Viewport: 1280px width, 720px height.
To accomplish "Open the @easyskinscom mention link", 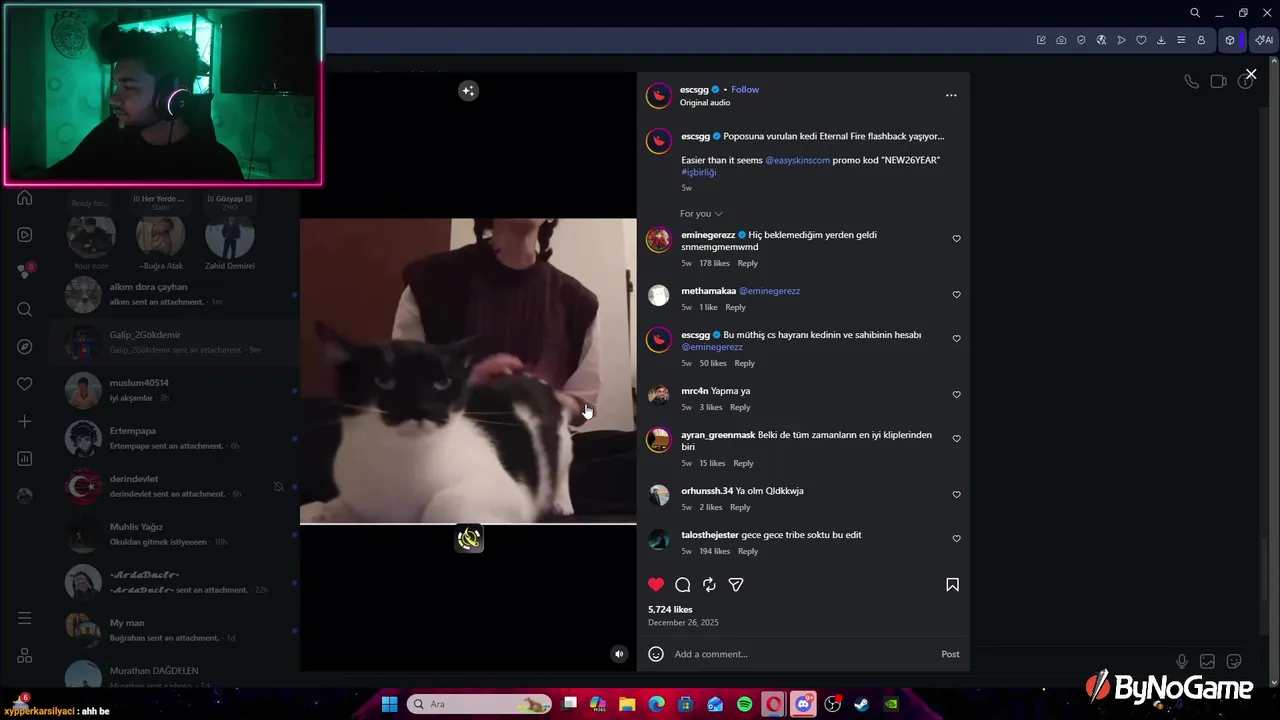I will pos(797,160).
